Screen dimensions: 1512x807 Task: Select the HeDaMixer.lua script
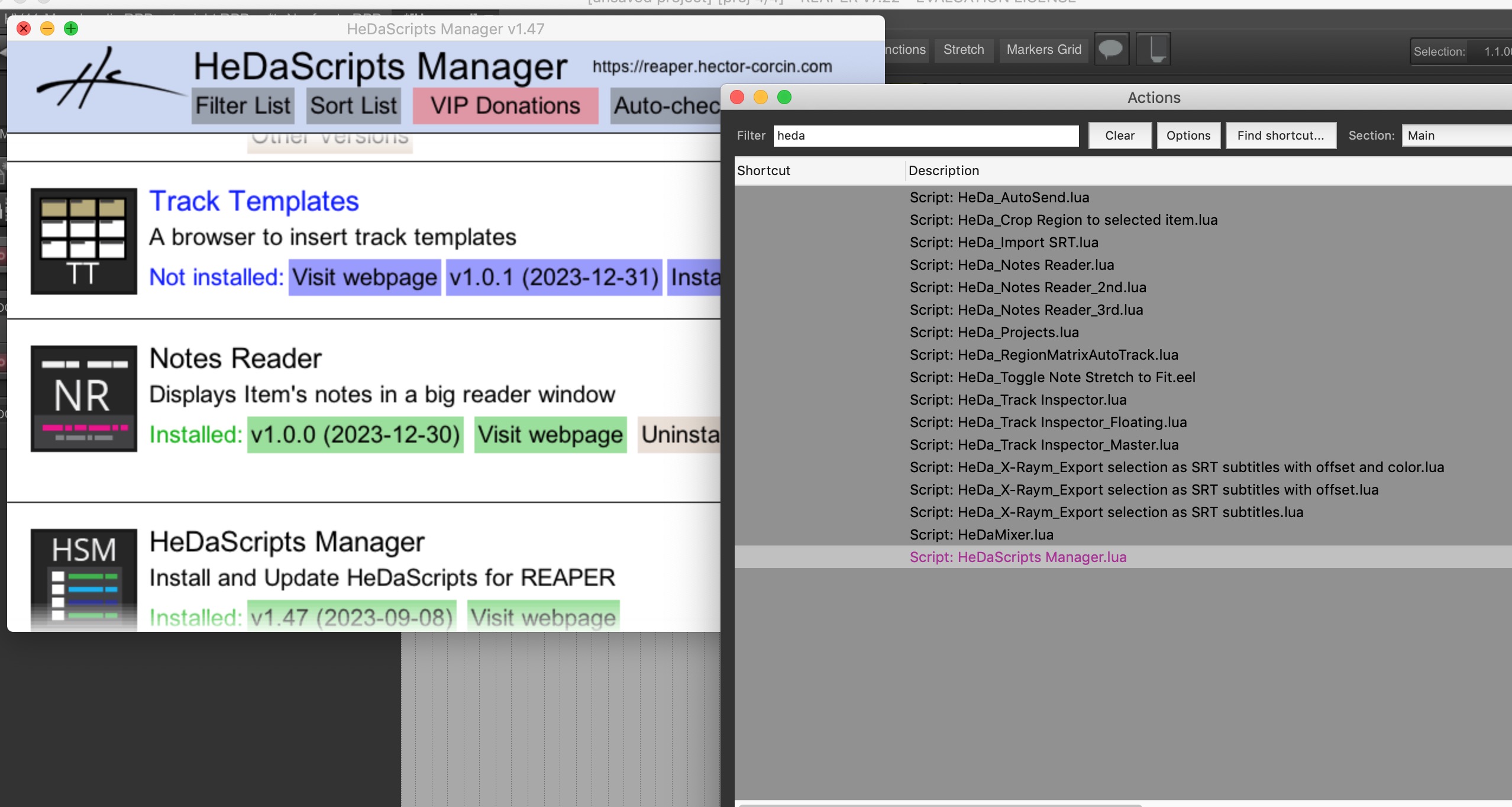[981, 535]
